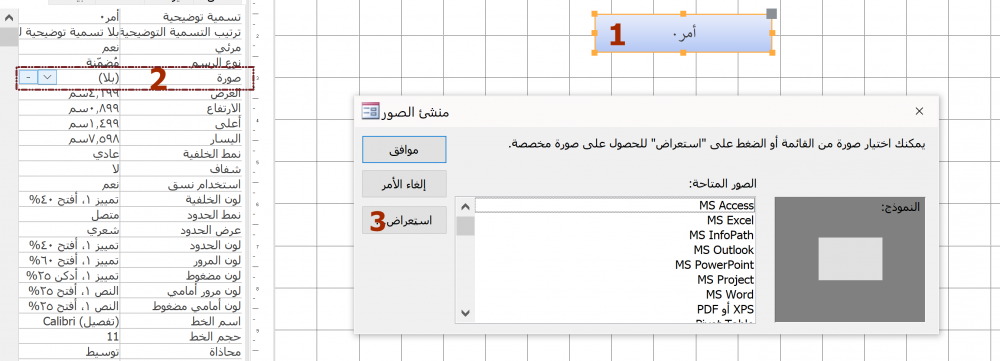Select MS Word list entry

pyautogui.click(x=730, y=295)
